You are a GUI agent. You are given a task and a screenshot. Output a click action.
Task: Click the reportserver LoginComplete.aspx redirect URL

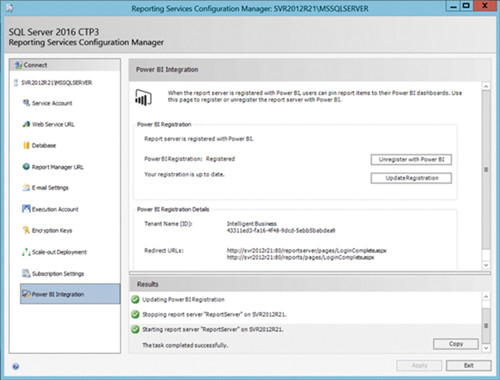(306, 251)
